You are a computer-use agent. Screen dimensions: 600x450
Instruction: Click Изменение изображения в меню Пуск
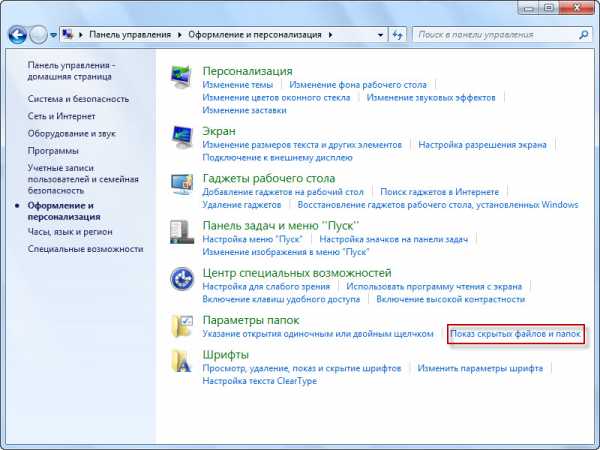click(286, 252)
